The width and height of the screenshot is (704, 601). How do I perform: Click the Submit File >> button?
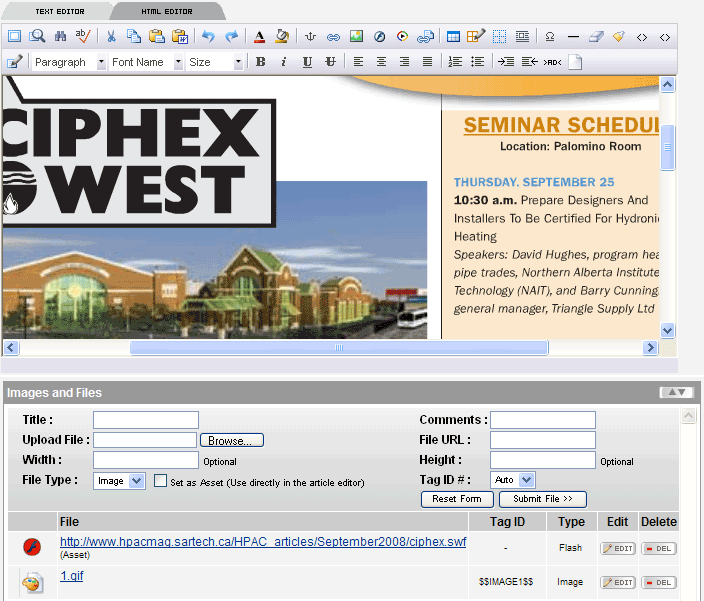[x=543, y=499]
